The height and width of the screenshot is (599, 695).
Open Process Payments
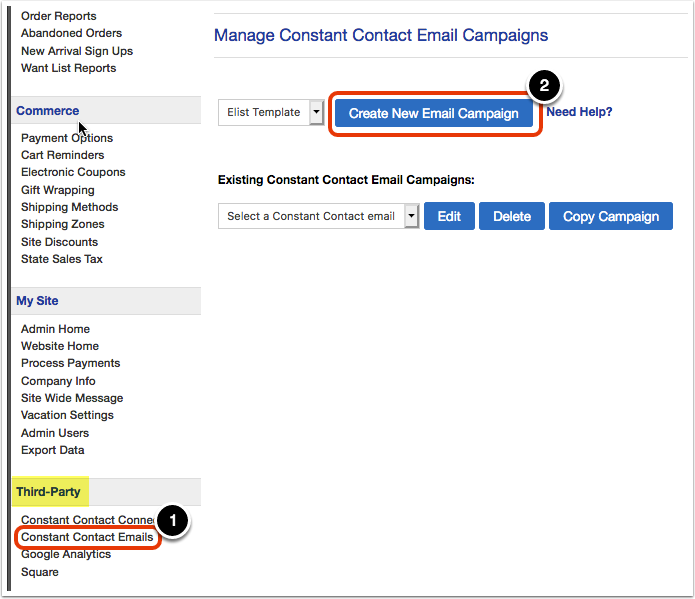coord(70,363)
